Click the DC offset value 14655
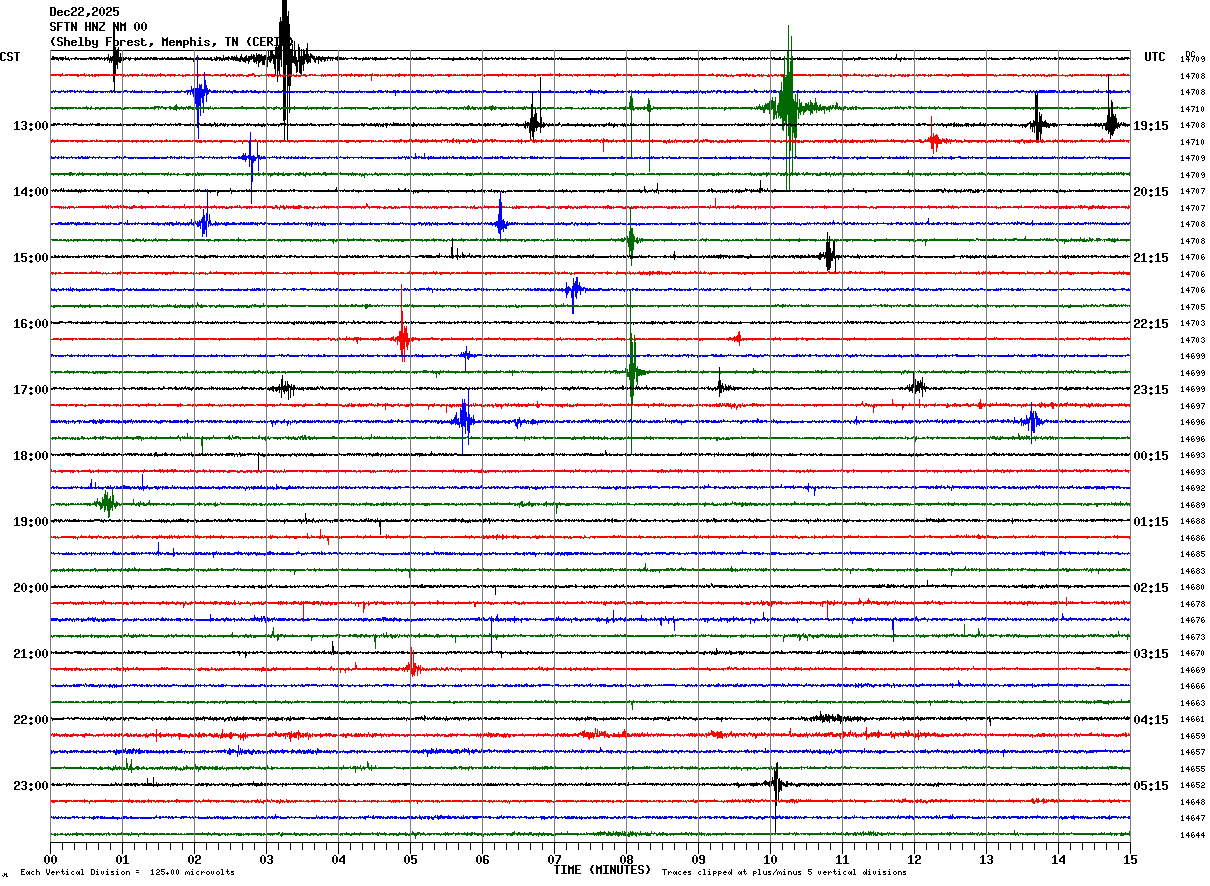 tap(1192, 769)
